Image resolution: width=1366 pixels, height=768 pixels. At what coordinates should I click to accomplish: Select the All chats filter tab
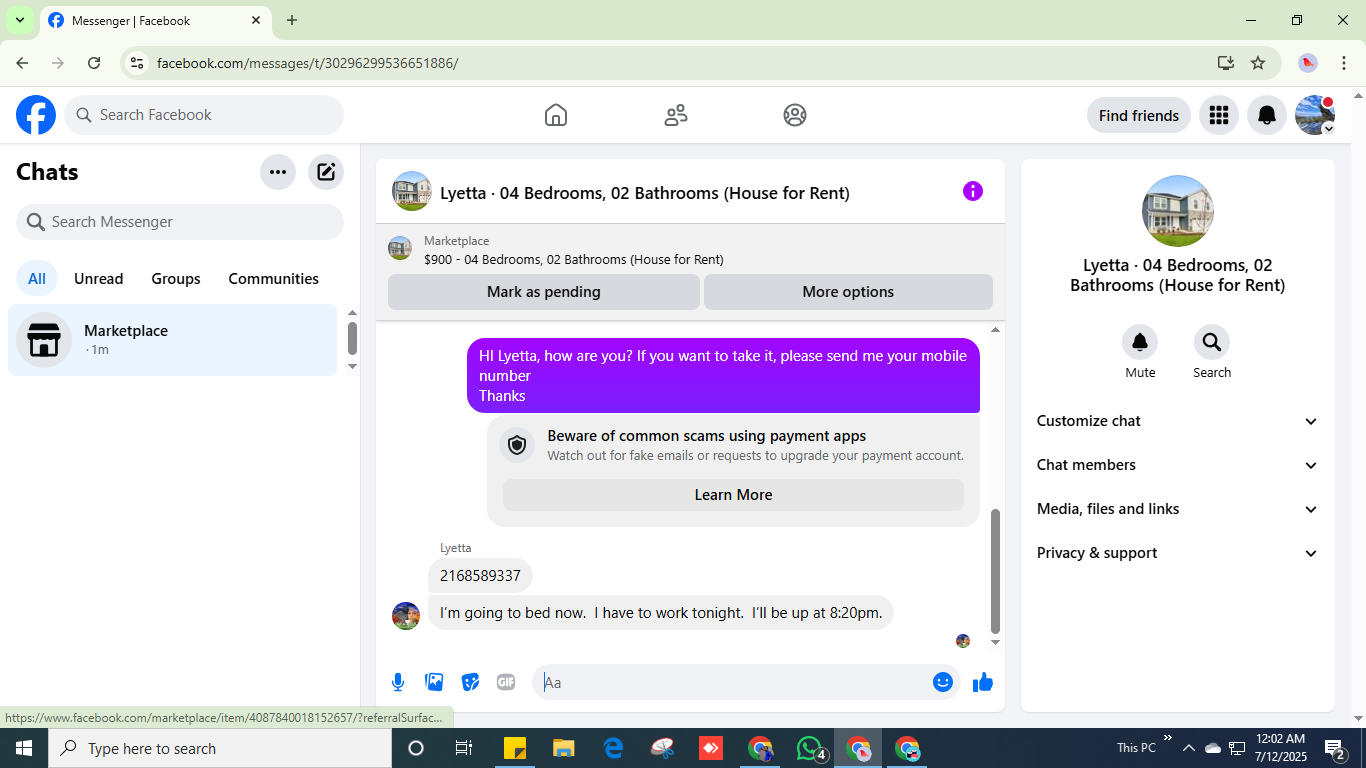coord(37,279)
